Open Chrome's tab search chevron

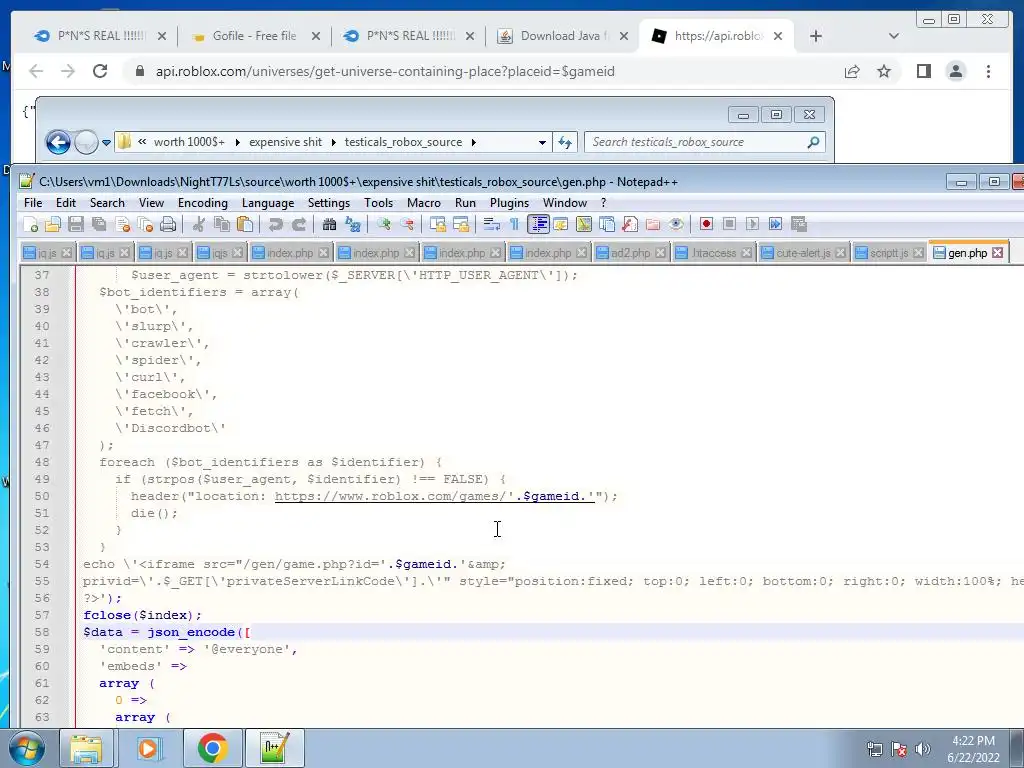pyautogui.click(x=894, y=36)
